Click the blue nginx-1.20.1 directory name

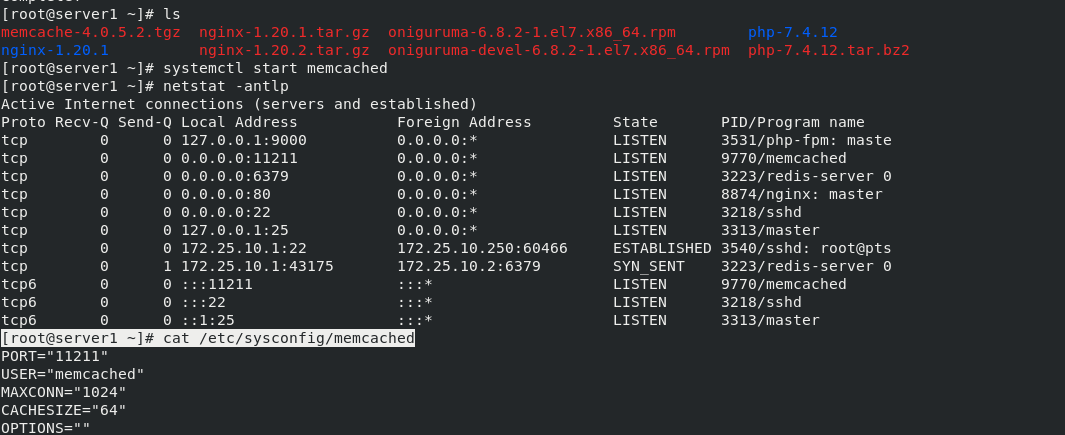click(55, 50)
